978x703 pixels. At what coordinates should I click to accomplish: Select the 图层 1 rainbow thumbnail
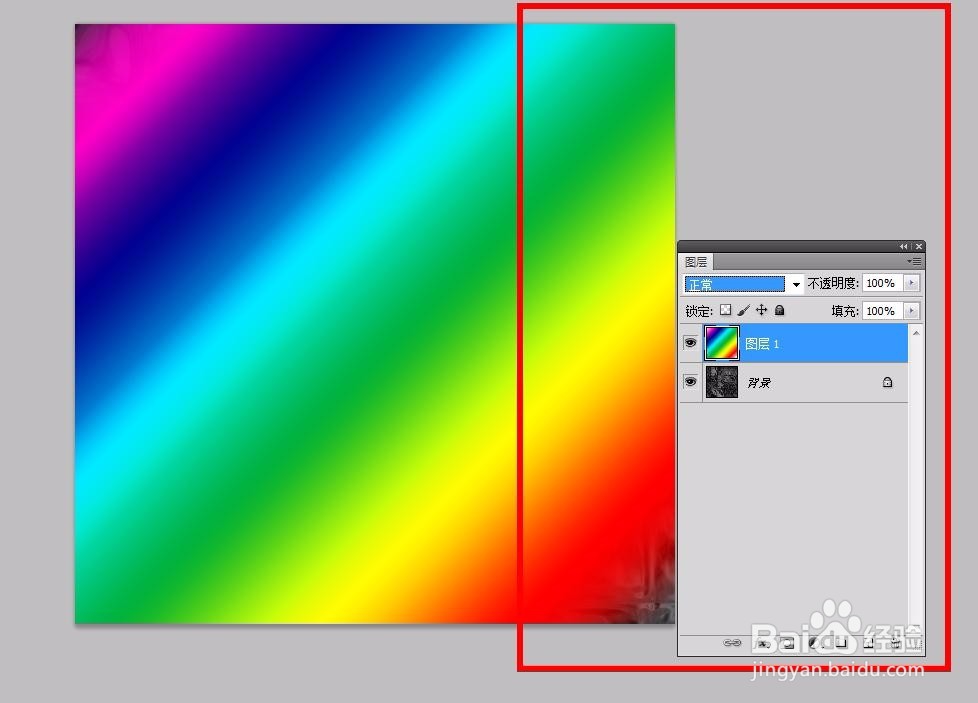722,343
